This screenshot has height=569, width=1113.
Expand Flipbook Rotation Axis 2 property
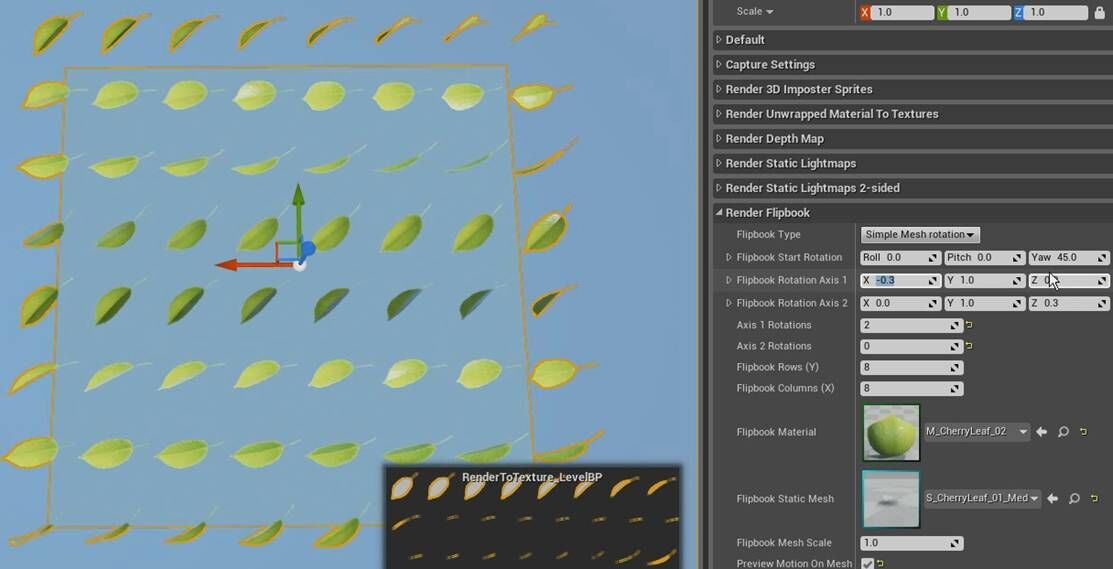coord(728,303)
